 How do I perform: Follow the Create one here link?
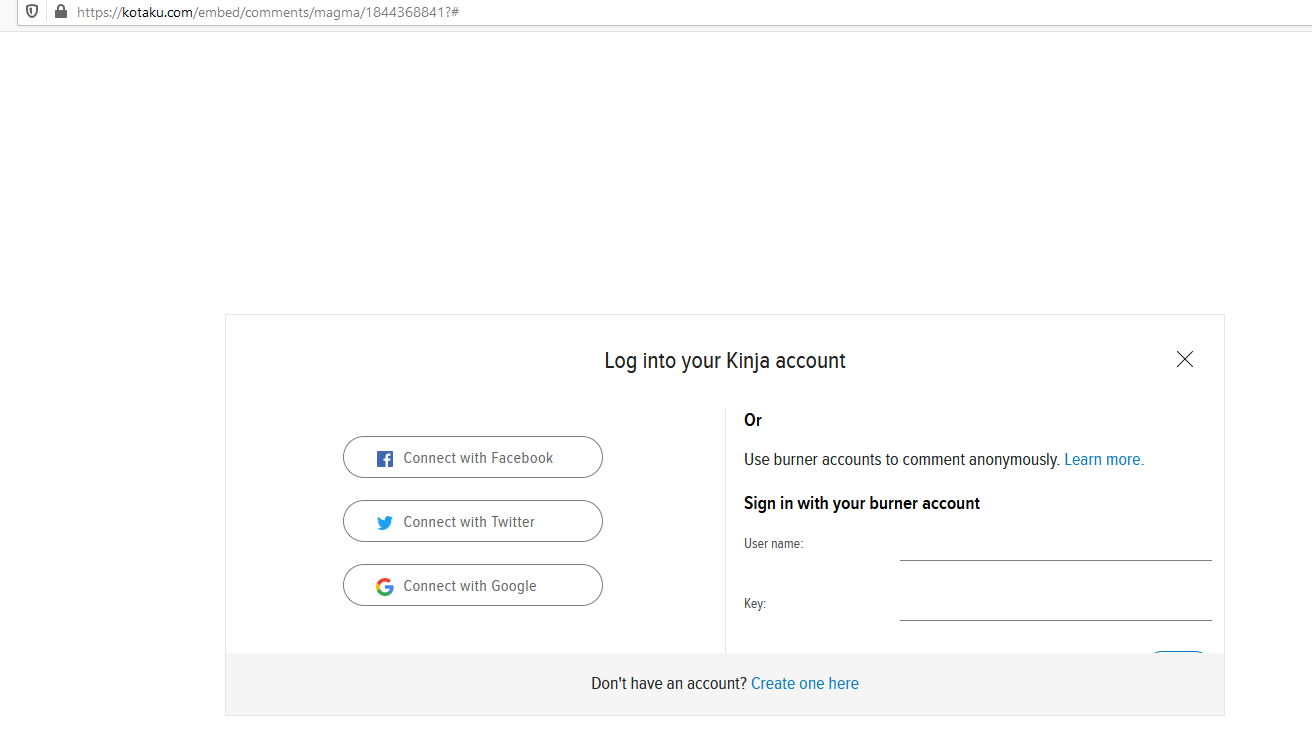(804, 683)
